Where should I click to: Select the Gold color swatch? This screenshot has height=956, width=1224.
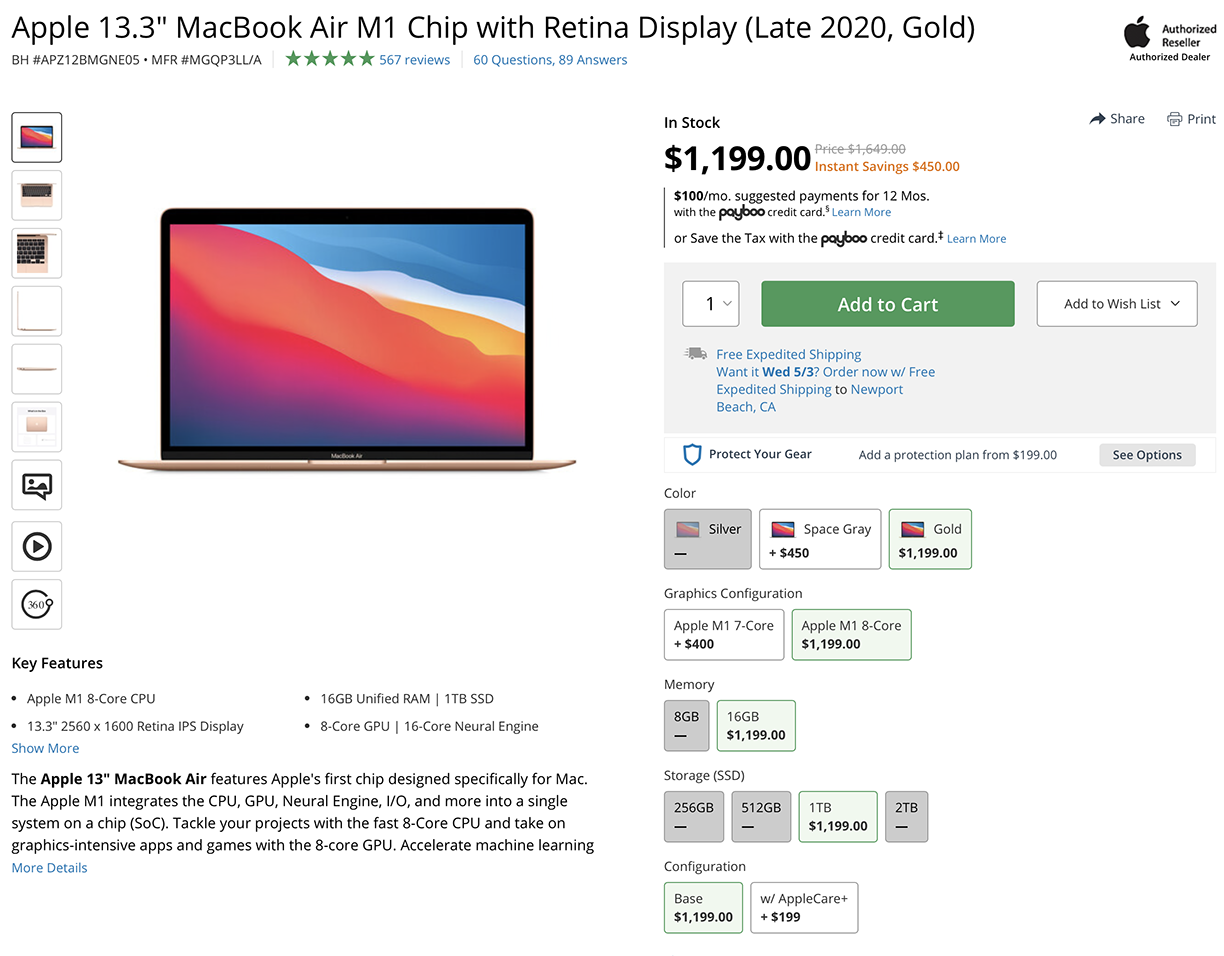click(x=930, y=539)
